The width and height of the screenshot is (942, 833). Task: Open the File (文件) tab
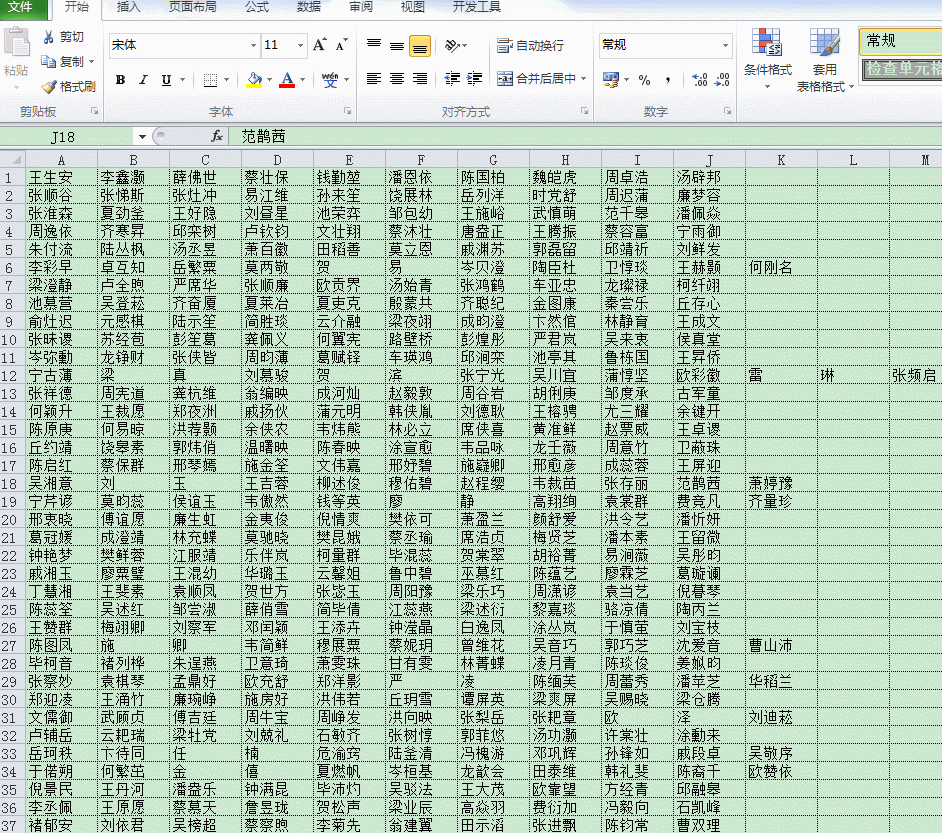[22, 8]
